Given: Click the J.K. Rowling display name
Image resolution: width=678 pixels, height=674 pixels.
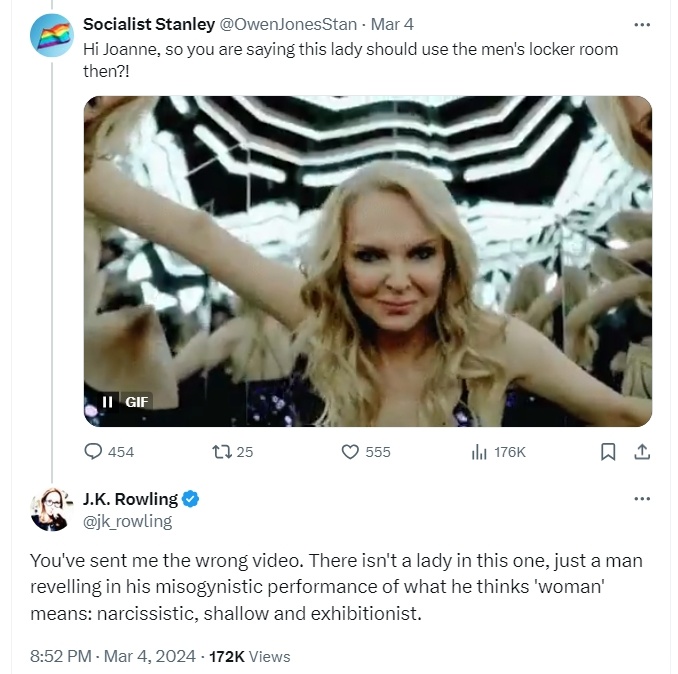Looking at the screenshot, I should (x=131, y=499).
